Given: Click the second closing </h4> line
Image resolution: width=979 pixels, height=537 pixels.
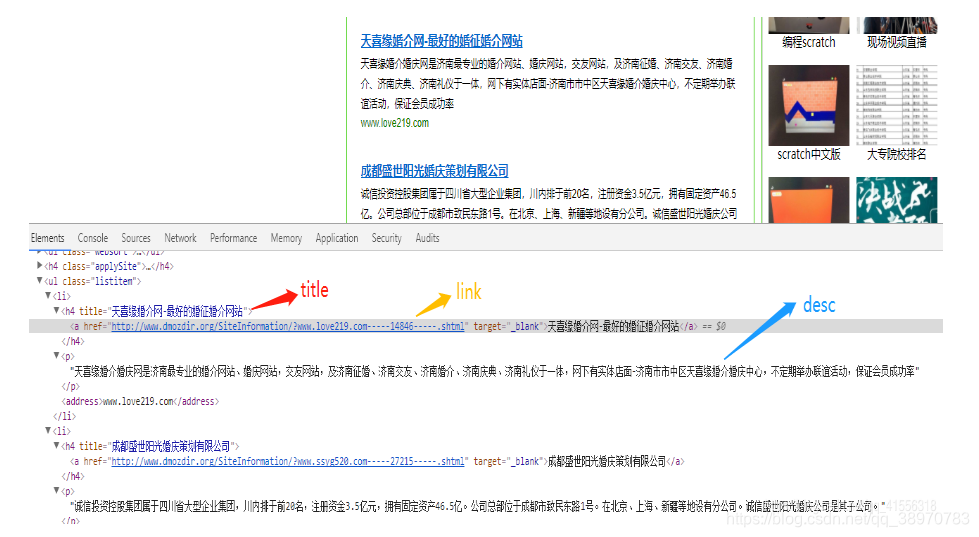Looking at the screenshot, I should pyautogui.click(x=72, y=476).
